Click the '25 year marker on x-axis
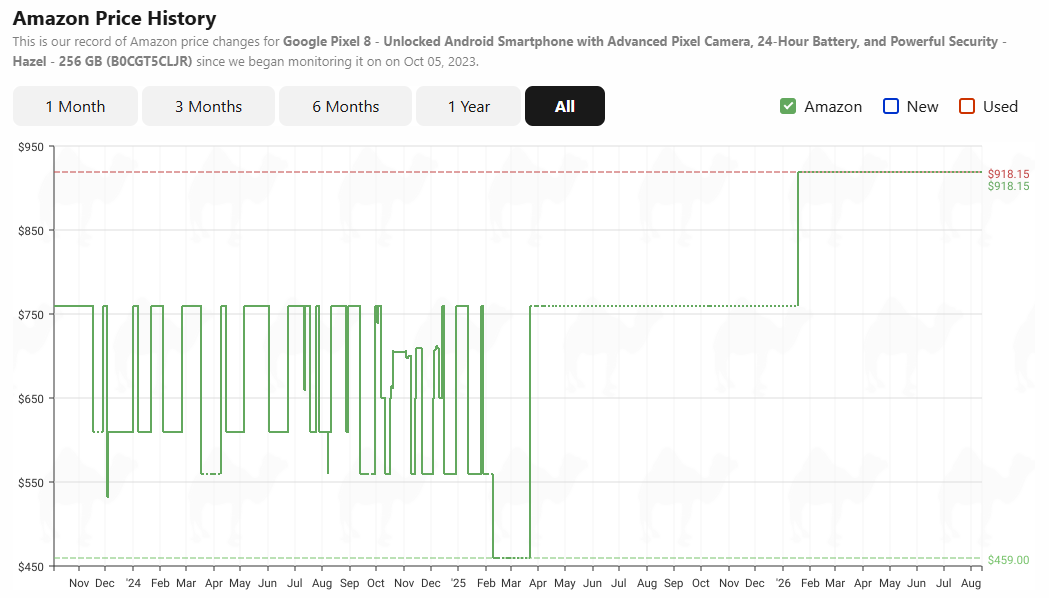 click(x=458, y=583)
